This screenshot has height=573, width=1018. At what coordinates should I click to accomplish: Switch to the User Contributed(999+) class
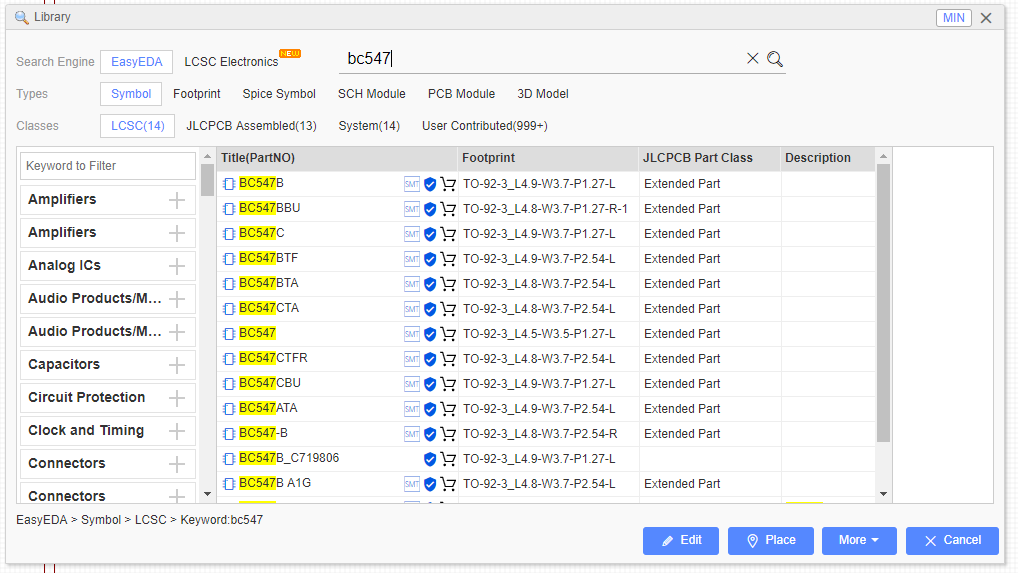(485, 126)
